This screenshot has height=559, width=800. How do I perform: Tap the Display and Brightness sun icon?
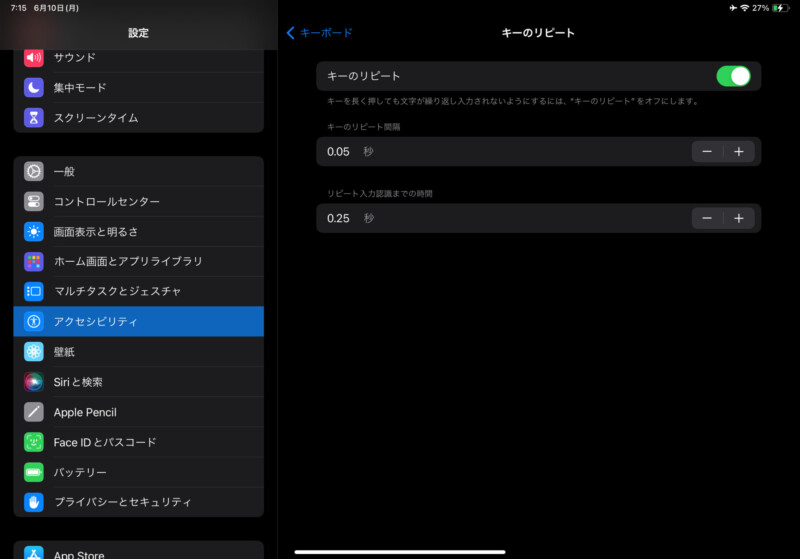[x=34, y=232]
